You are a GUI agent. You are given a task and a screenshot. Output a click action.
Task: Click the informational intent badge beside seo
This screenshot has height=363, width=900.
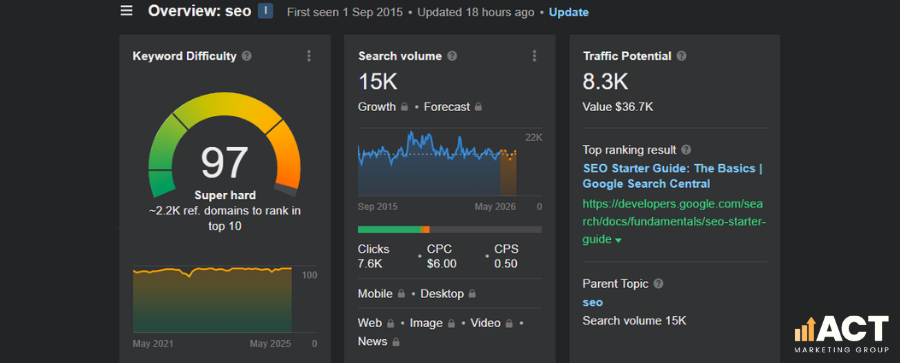click(x=265, y=11)
